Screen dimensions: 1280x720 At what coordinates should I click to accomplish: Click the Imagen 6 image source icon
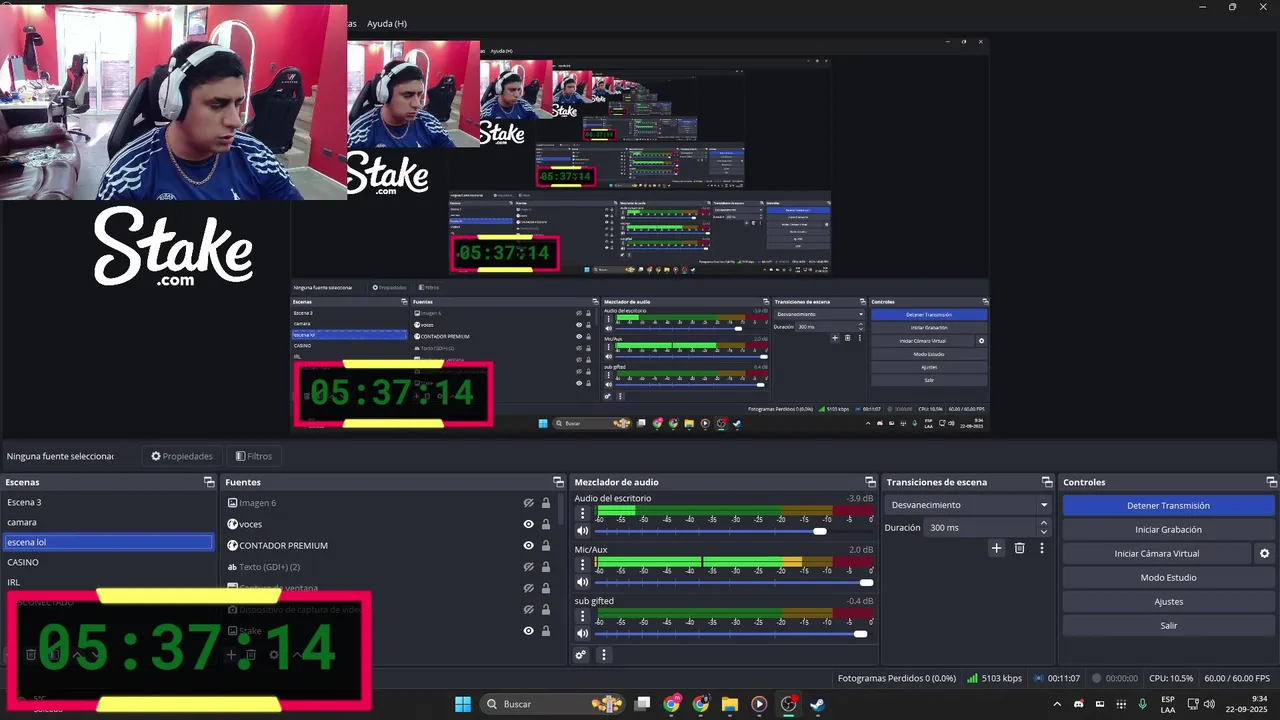tap(233, 503)
